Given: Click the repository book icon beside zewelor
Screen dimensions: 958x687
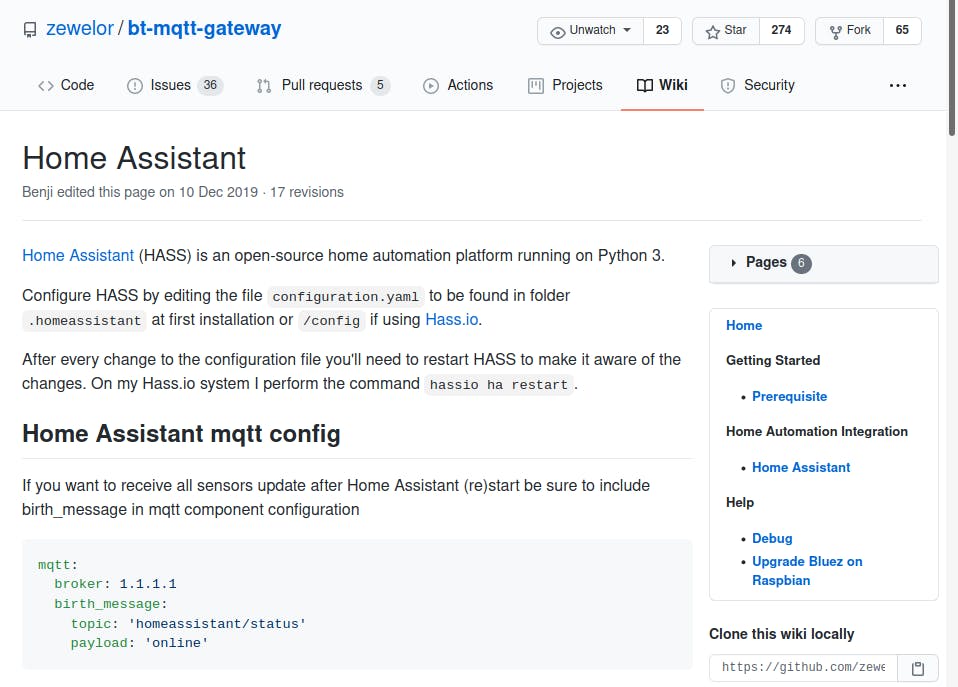Looking at the screenshot, I should point(30,30).
